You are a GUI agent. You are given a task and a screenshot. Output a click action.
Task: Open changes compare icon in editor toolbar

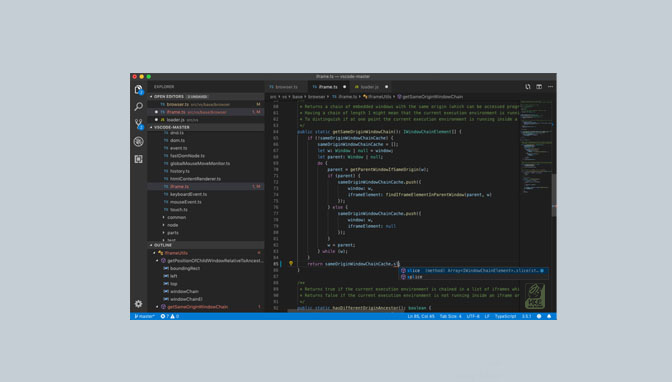[528, 87]
